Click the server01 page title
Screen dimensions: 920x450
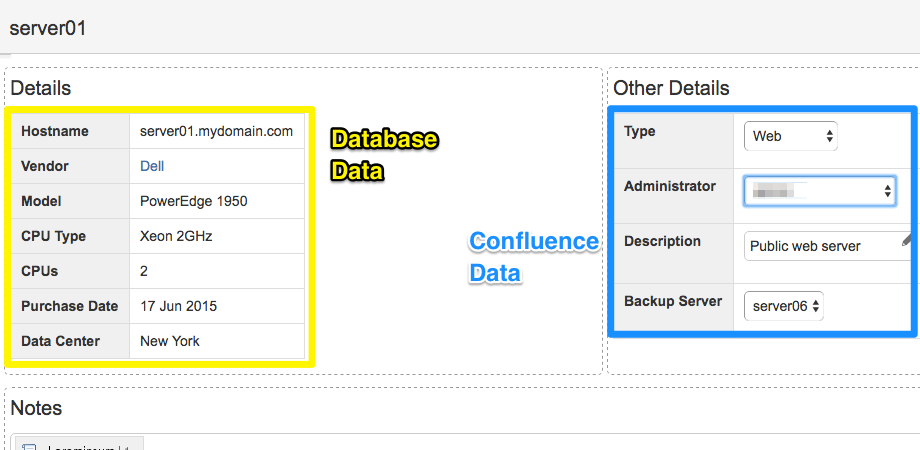point(48,28)
